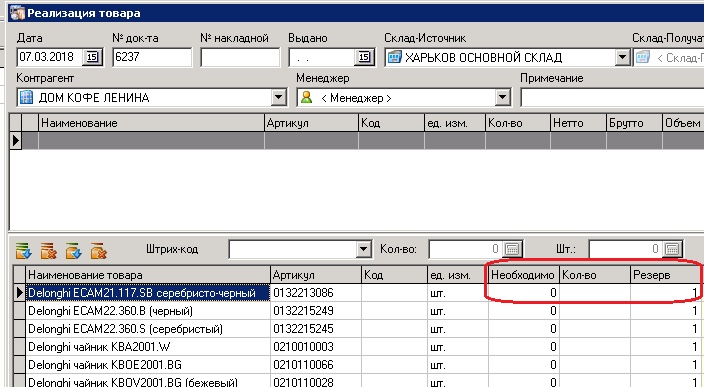Click Брутто column header
The image size is (704, 387).
[x=634, y=123]
